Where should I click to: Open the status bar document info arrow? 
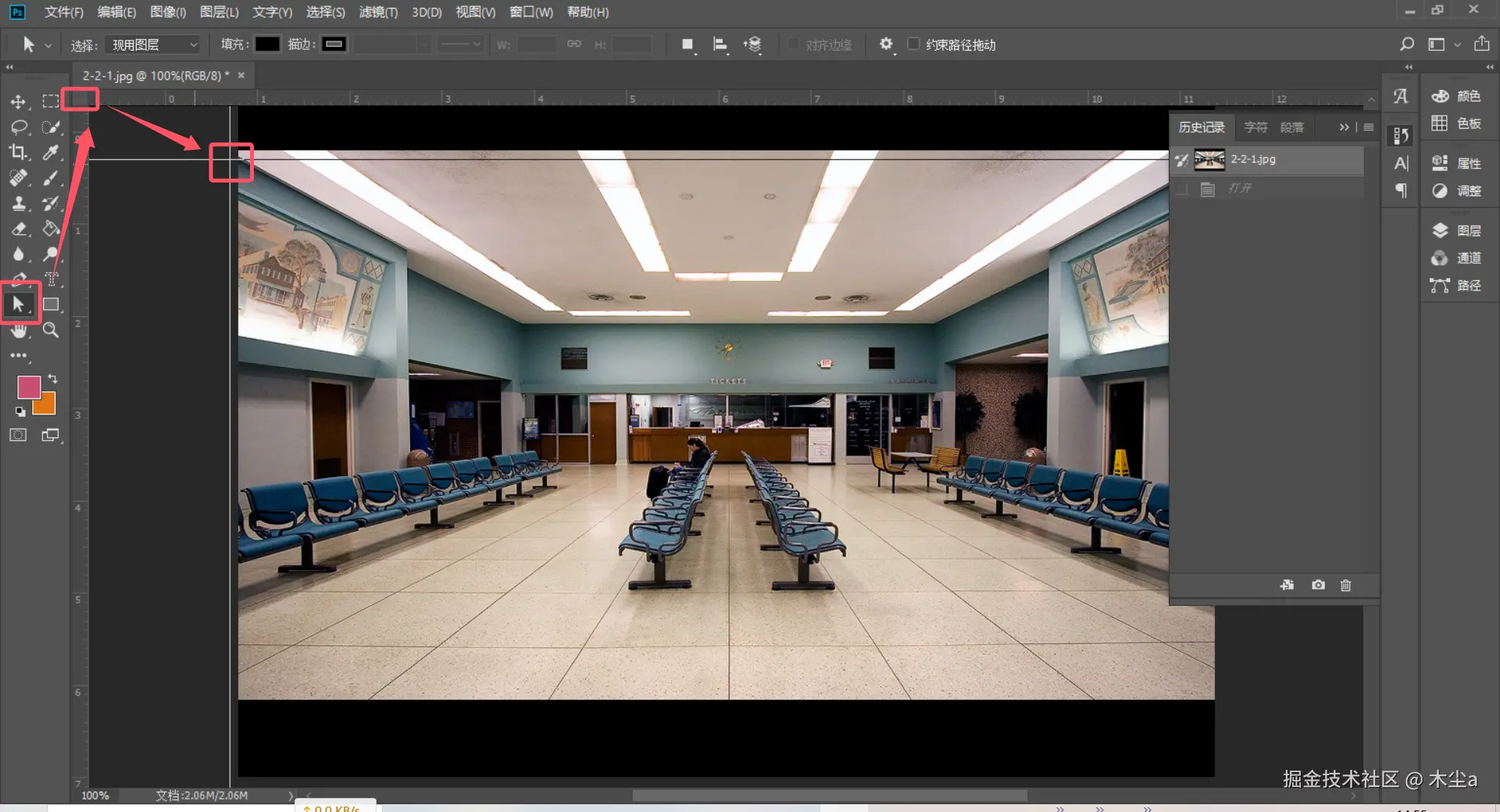point(291,796)
